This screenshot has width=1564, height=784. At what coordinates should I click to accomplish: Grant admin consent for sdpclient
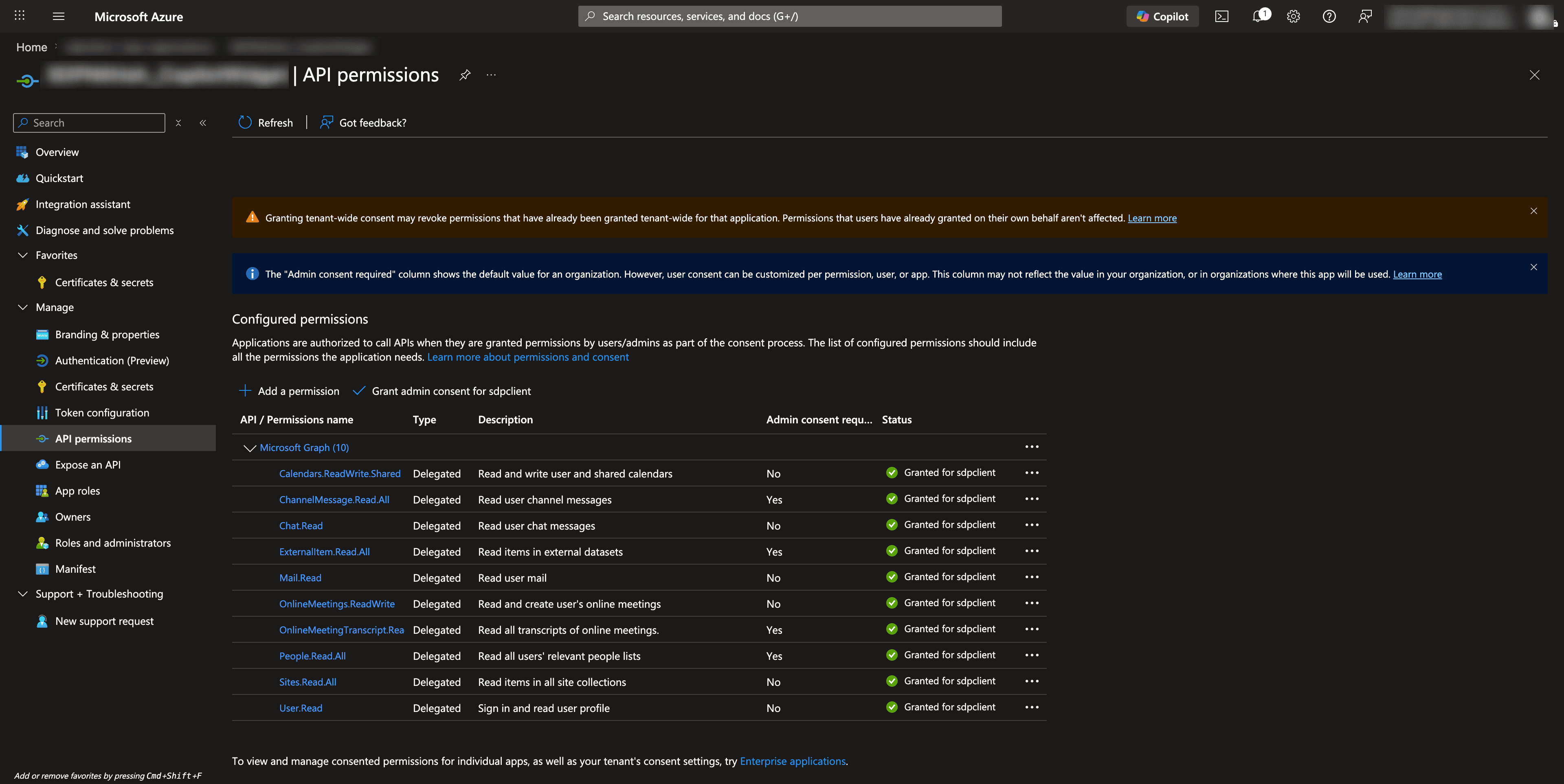tap(442, 391)
